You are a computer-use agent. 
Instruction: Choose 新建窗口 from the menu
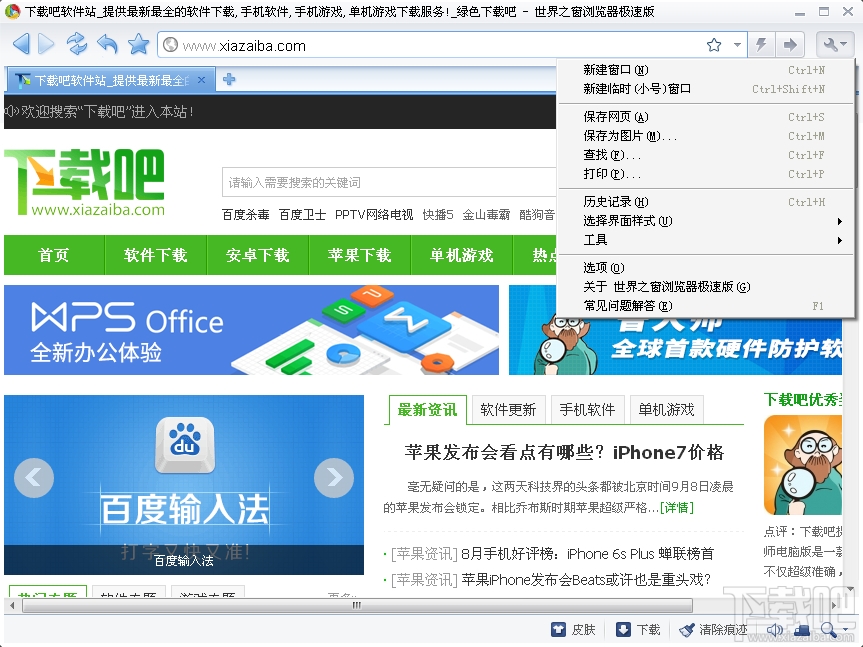(706, 70)
